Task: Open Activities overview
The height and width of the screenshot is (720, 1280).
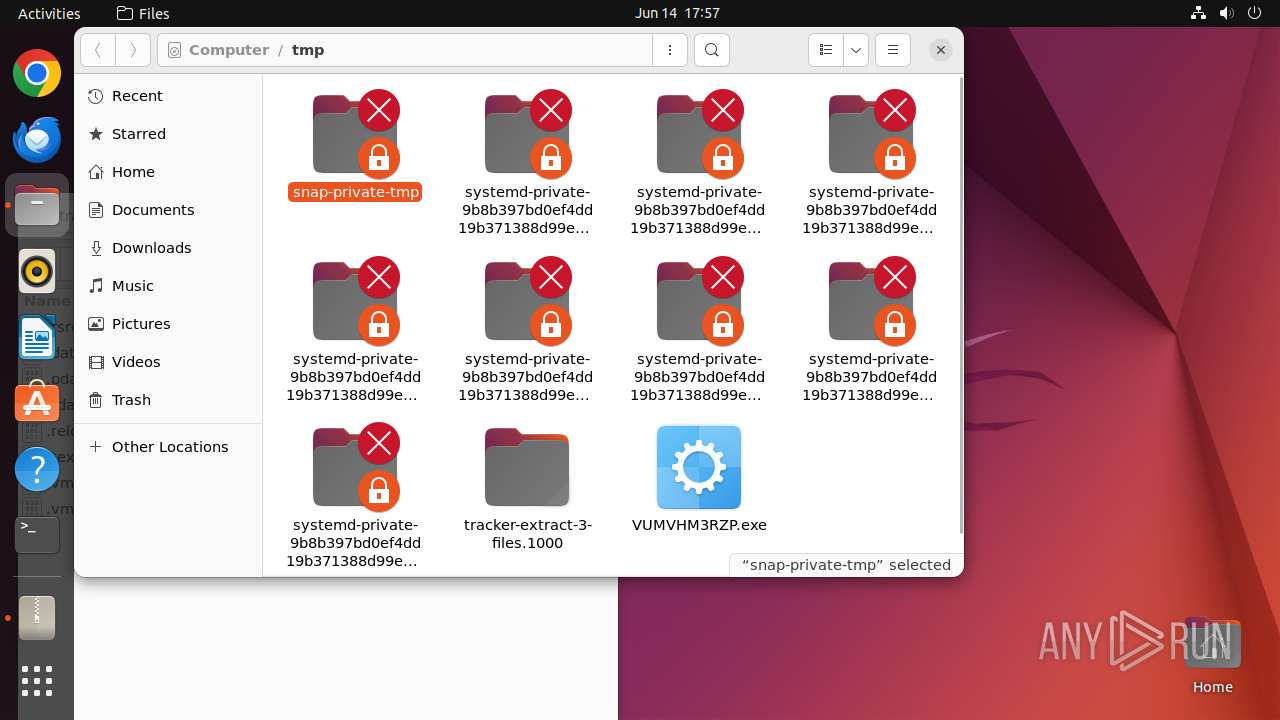Action: [49, 13]
